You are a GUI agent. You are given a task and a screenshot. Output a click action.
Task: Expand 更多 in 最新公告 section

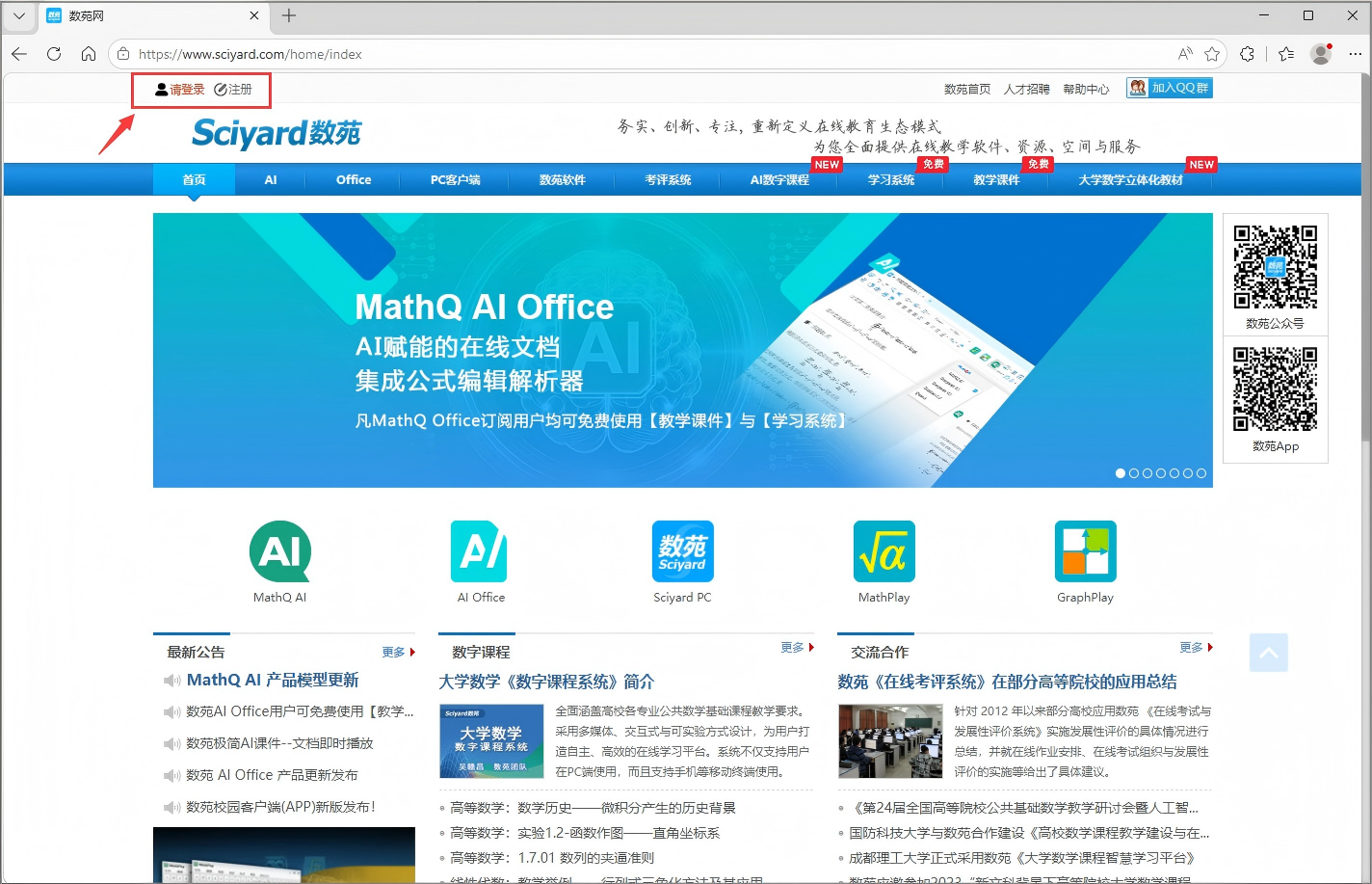click(x=398, y=653)
